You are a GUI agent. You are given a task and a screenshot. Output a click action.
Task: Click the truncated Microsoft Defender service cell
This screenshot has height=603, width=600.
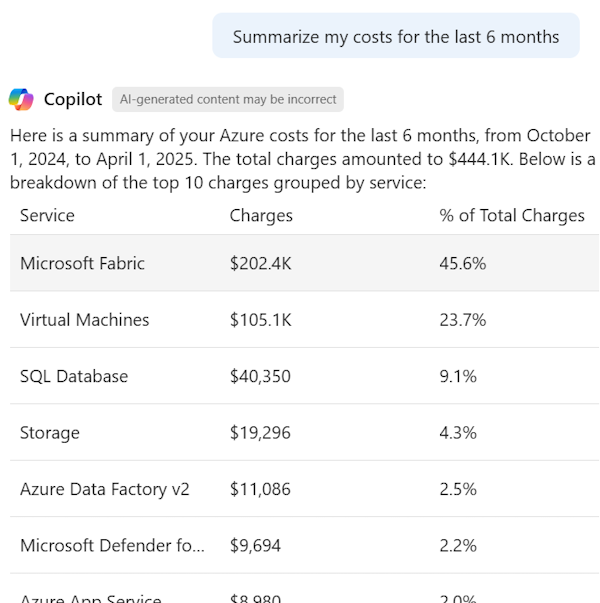click(111, 545)
